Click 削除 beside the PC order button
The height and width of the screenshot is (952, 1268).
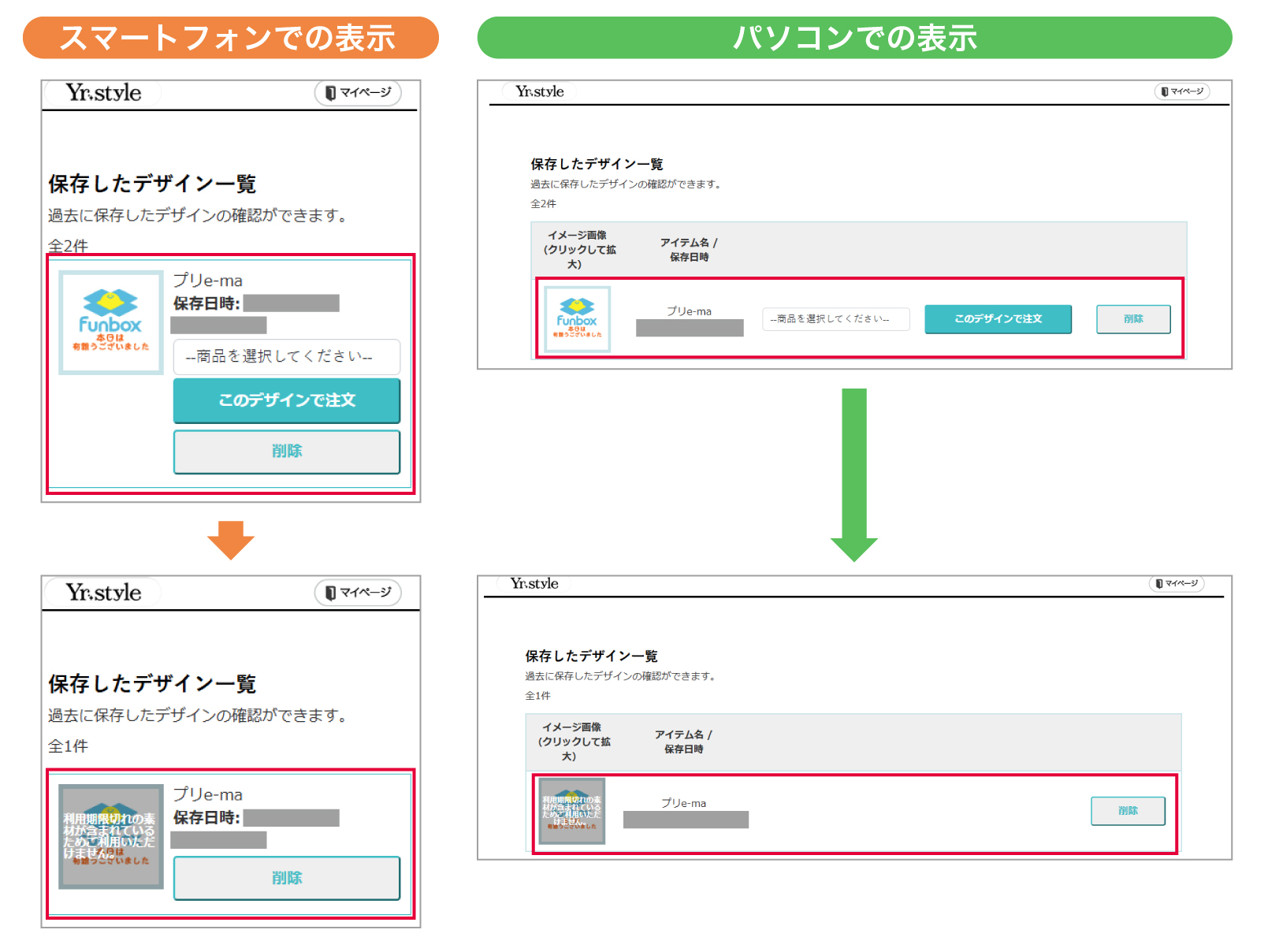[1133, 319]
